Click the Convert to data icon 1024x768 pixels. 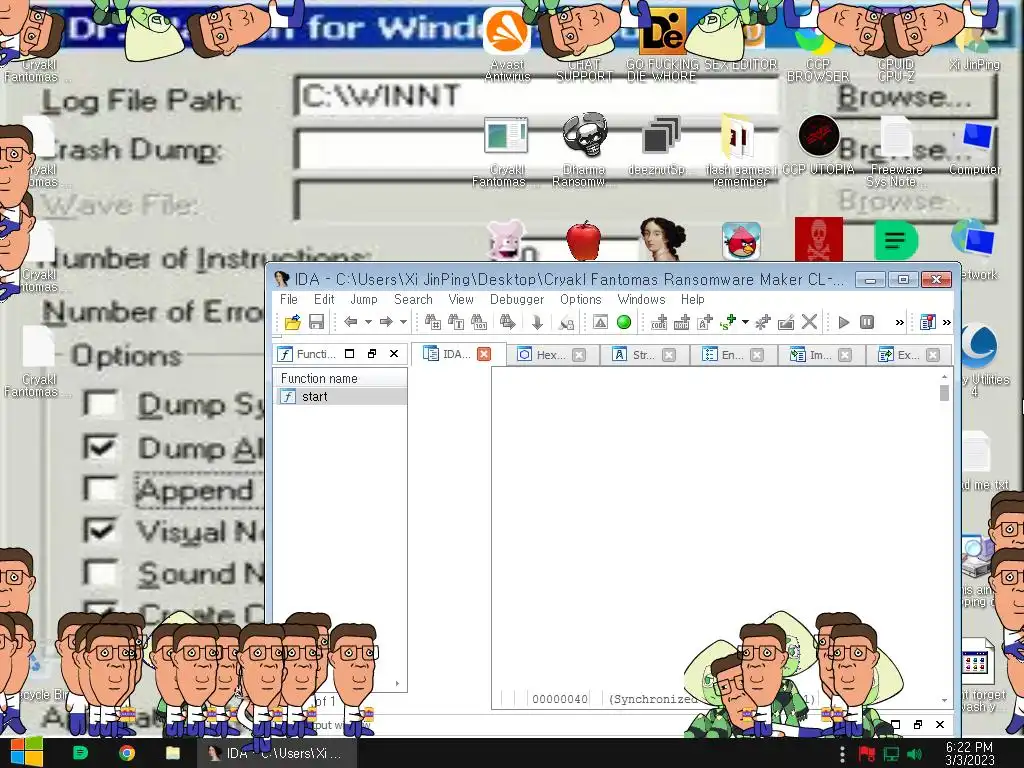pyautogui.click(x=682, y=322)
